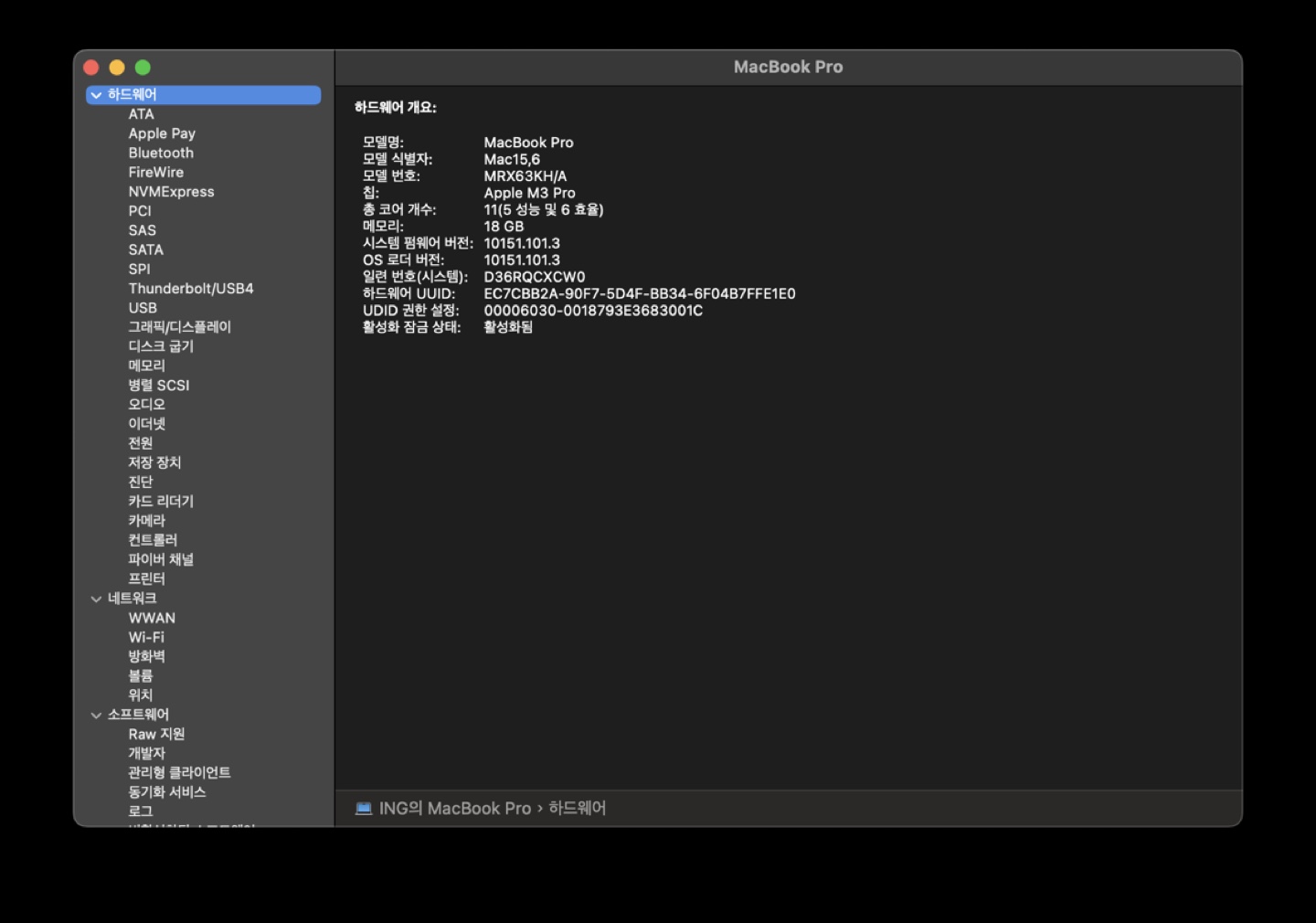
Task: Select Apple Pay in the sidebar
Action: (x=162, y=133)
